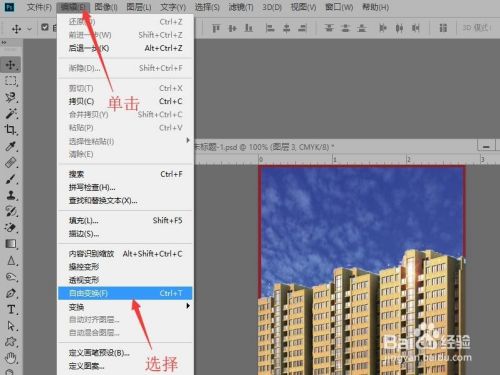Screen dimensions: 500x375
Task: Toggle the Auto-Select checkbox in options bar
Action: 45,27
